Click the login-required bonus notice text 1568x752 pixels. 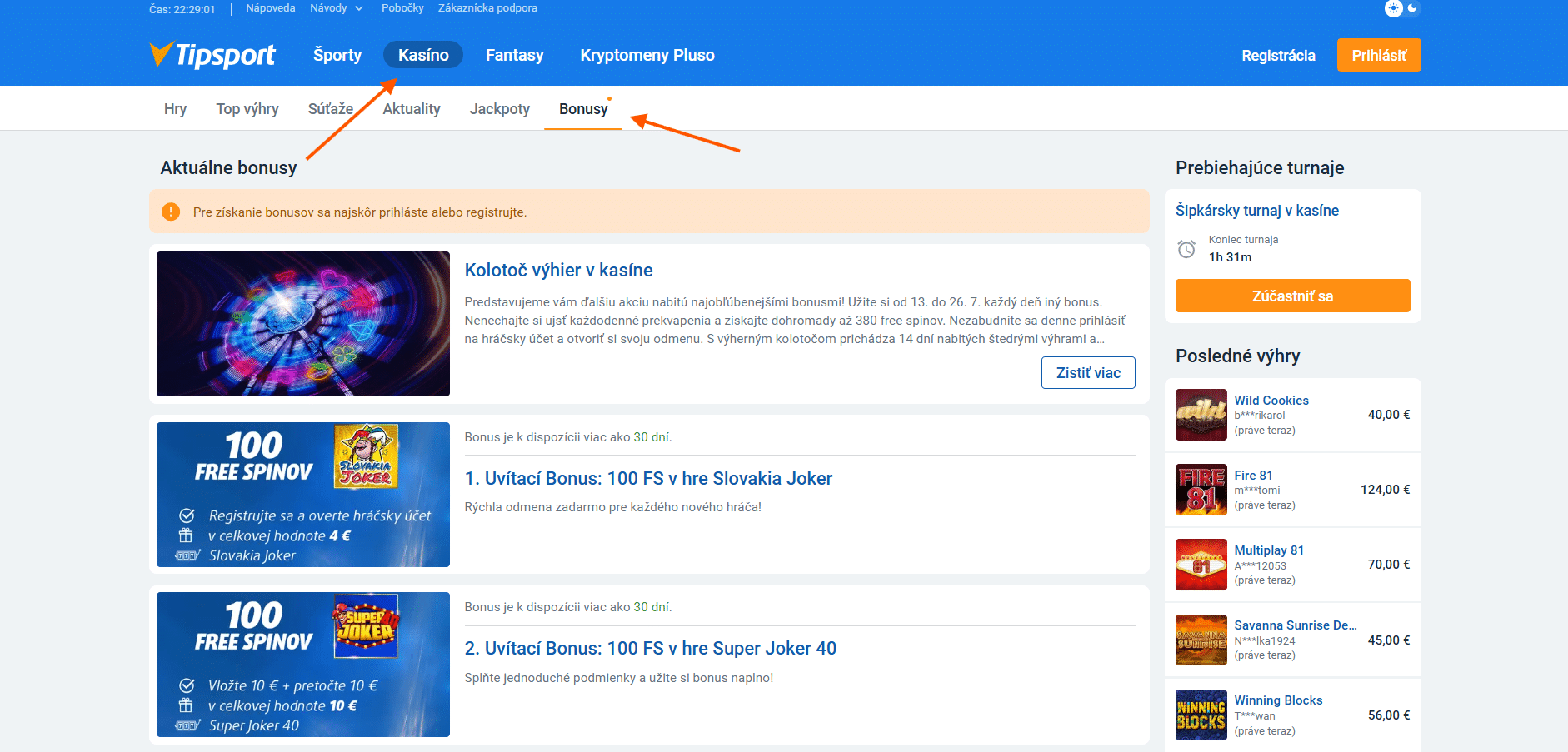click(x=360, y=212)
